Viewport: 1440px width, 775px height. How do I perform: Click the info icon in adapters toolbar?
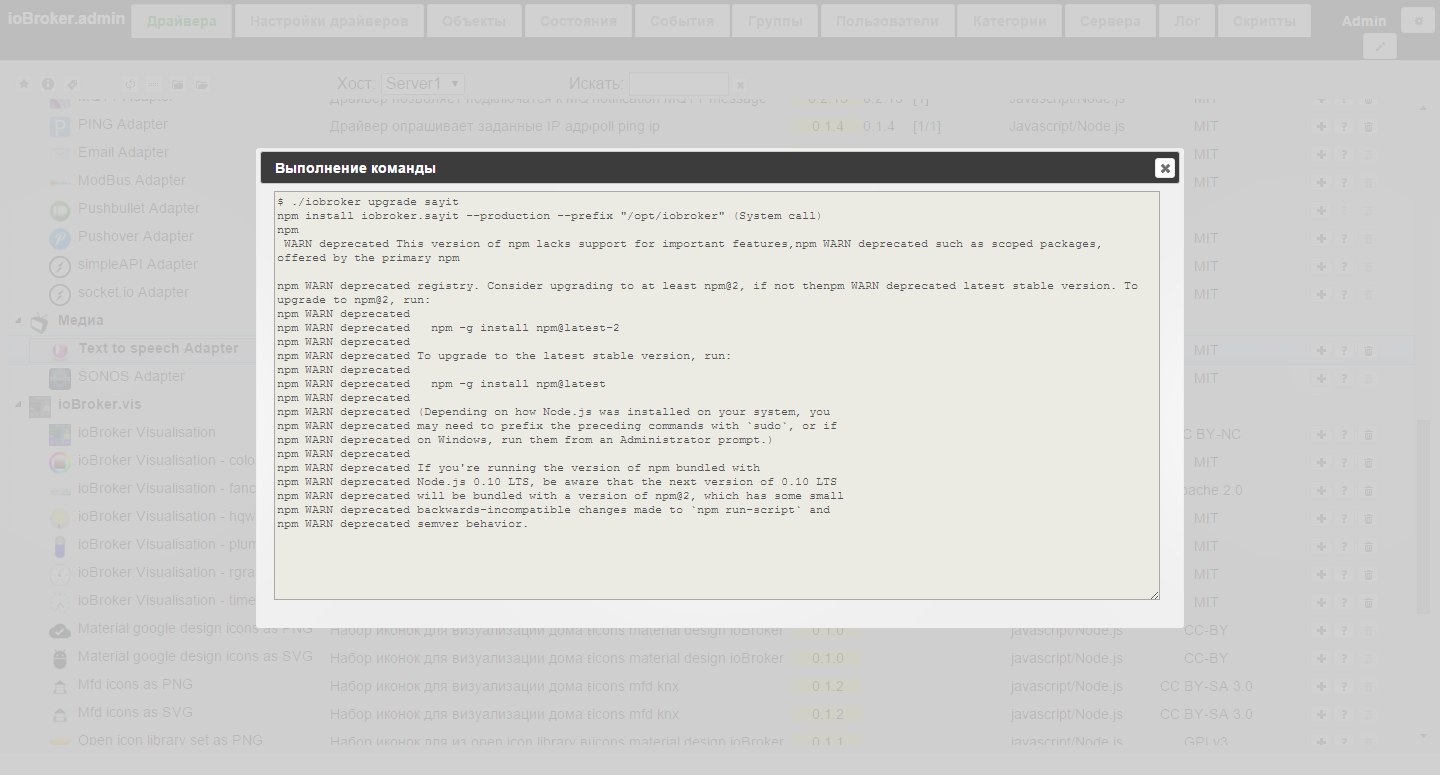click(x=48, y=85)
